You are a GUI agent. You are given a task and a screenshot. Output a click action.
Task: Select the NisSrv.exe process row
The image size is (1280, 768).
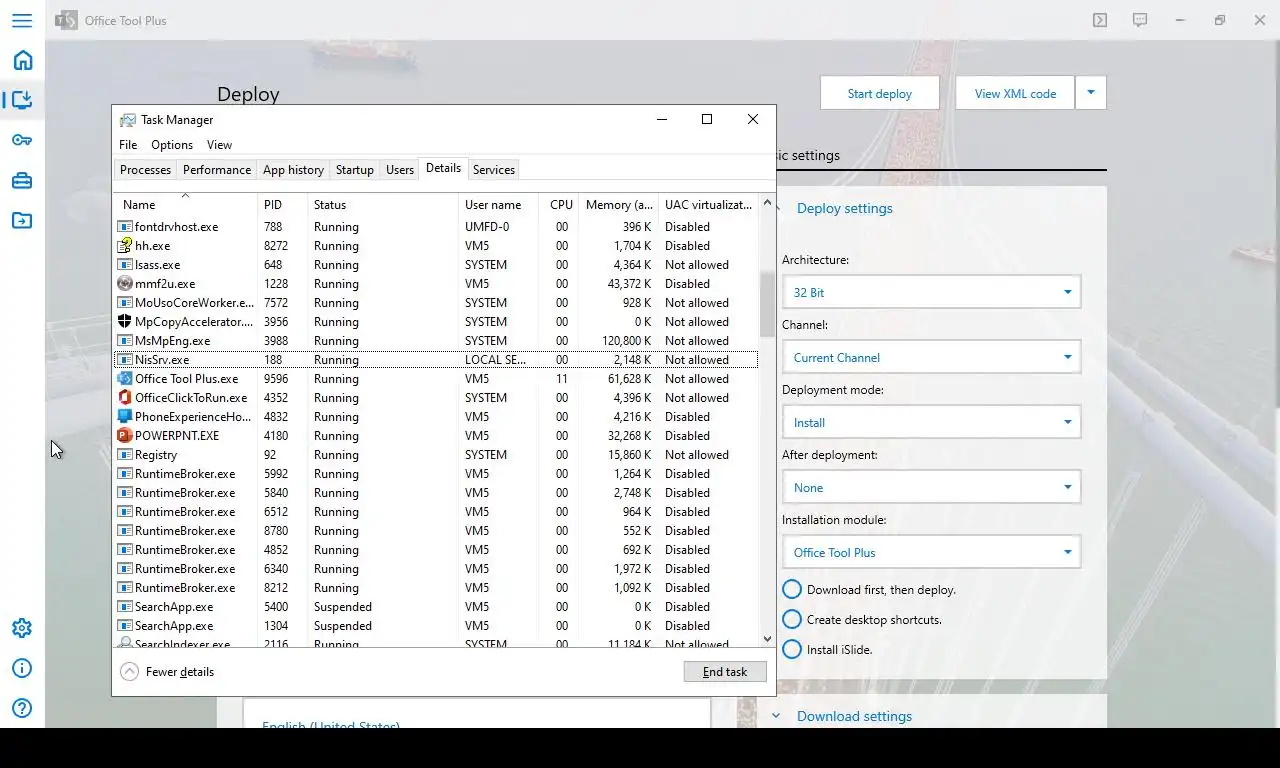pos(437,359)
